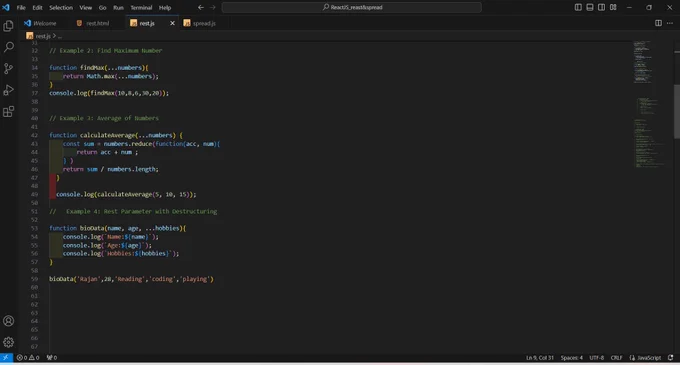Image resolution: width=680 pixels, height=365 pixels.
Task: Open the Source Control view
Action: coord(8,68)
